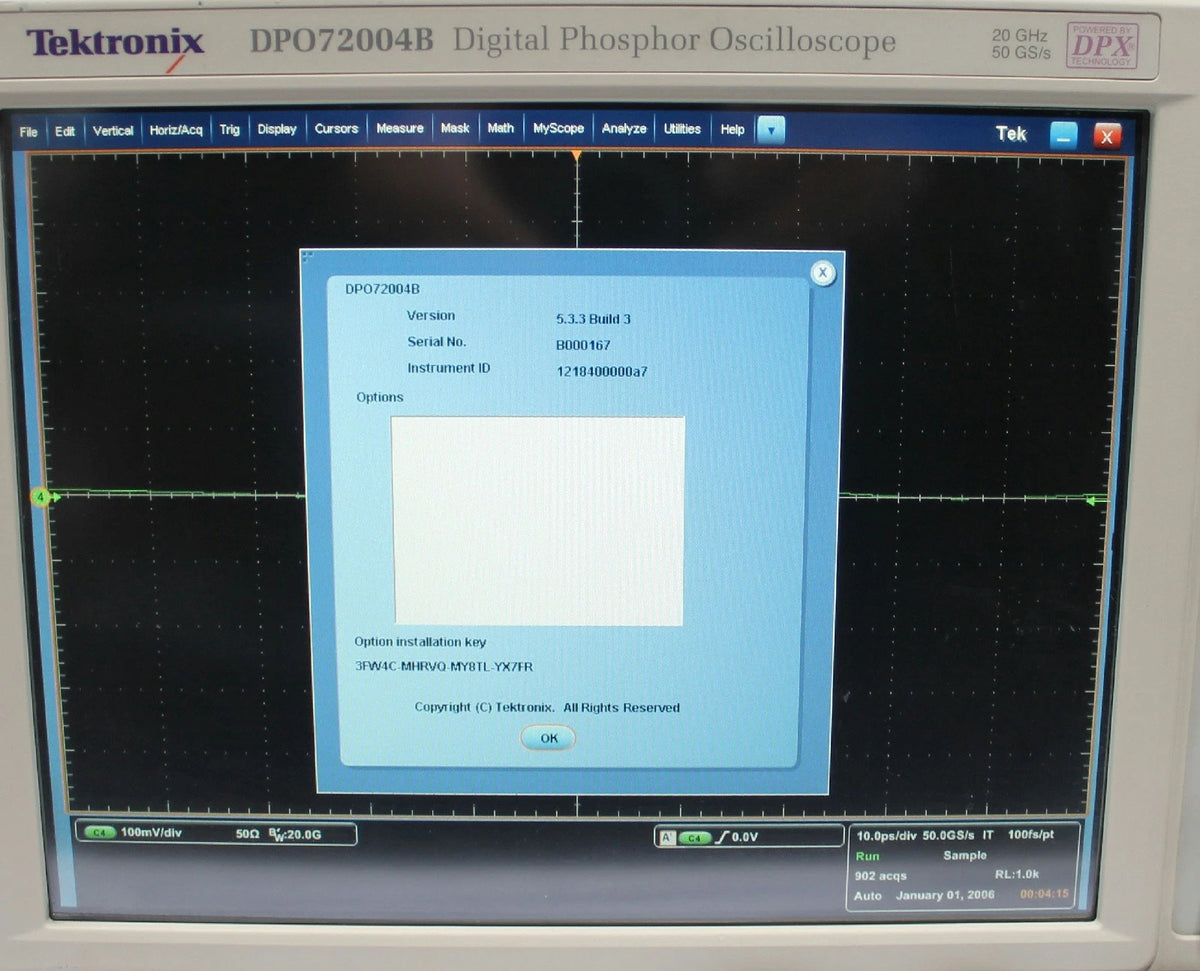Open the Trig menu
The image size is (1200, 971).
[x=230, y=129]
